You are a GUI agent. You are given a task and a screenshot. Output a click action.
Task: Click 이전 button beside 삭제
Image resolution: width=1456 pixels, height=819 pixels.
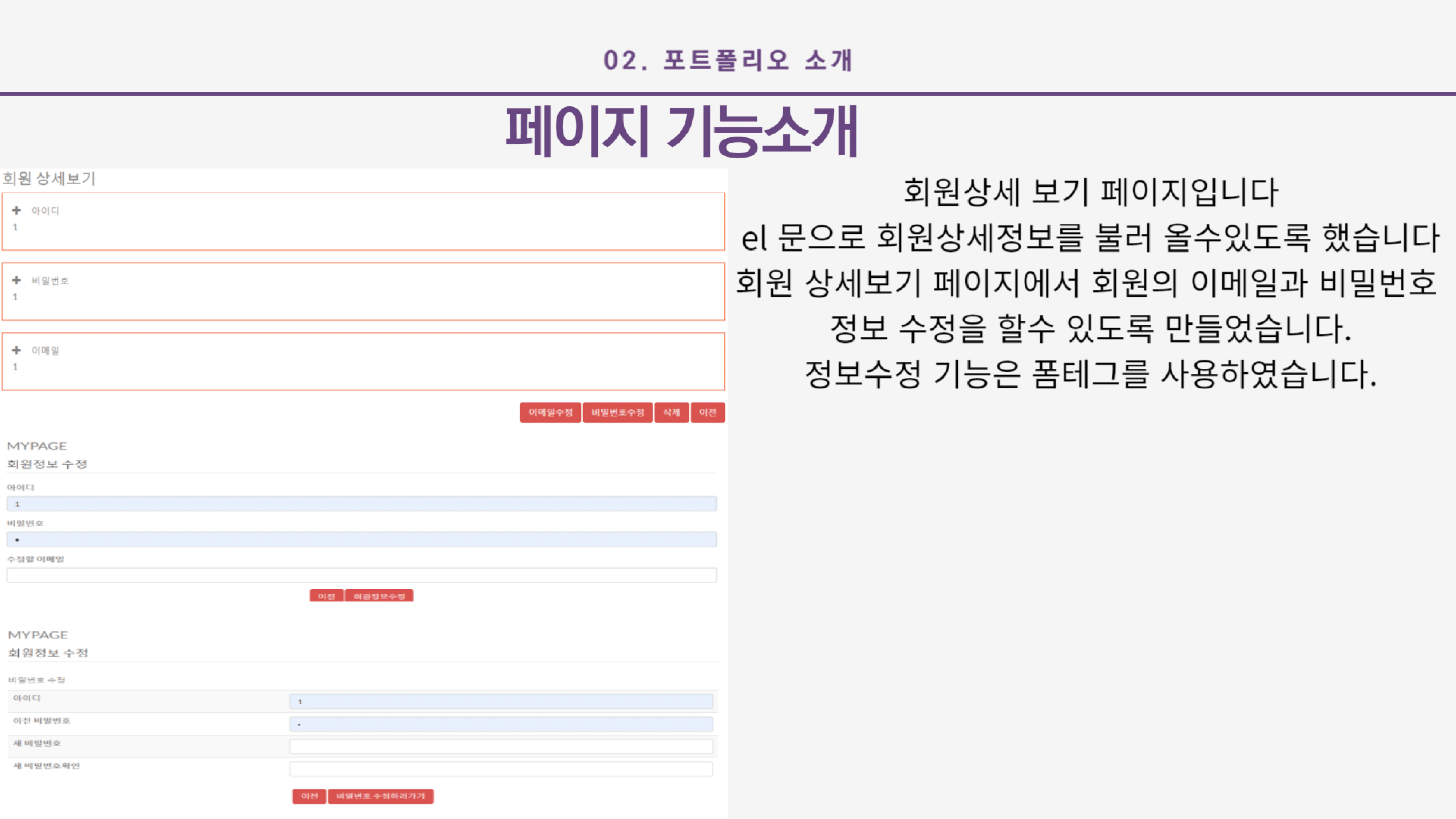click(x=707, y=413)
